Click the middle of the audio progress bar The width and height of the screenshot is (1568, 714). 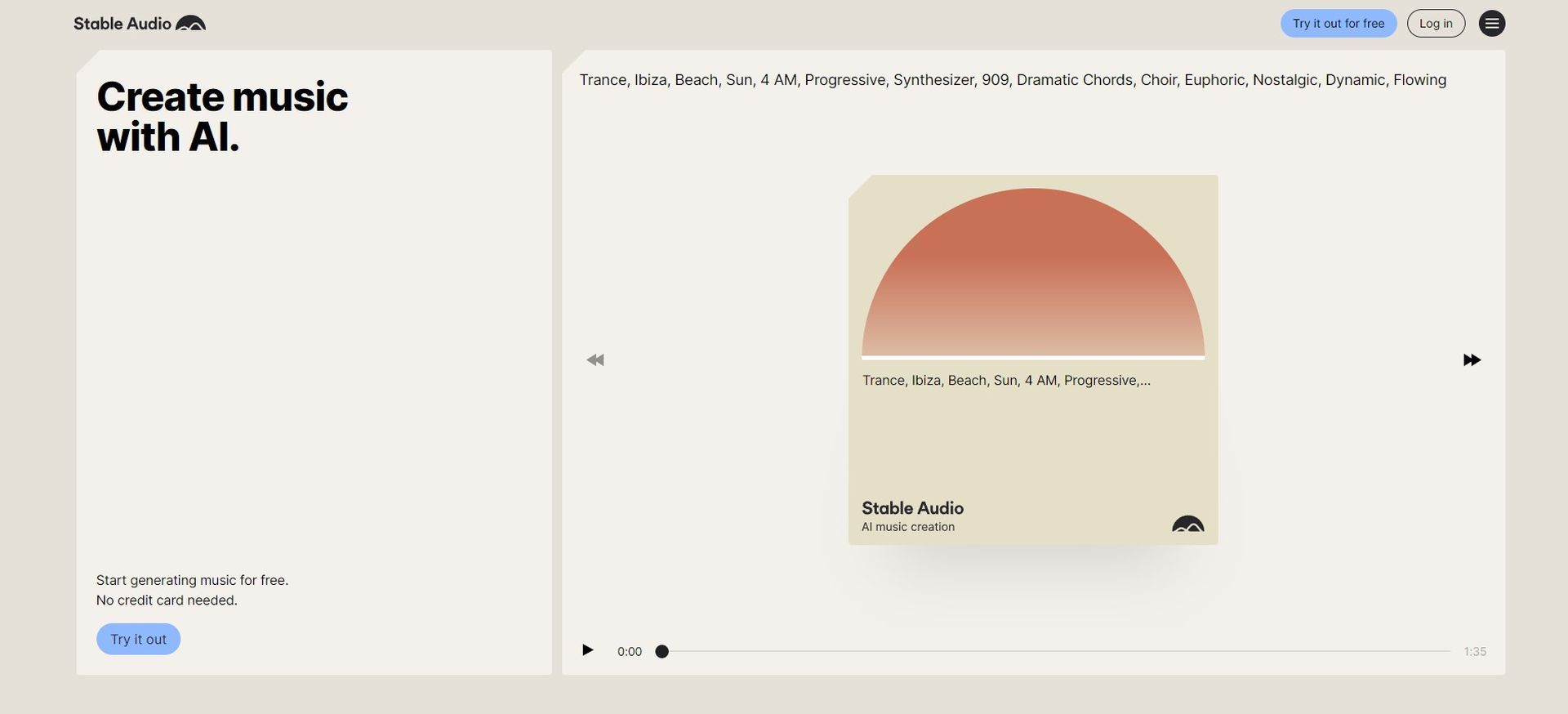1056,651
